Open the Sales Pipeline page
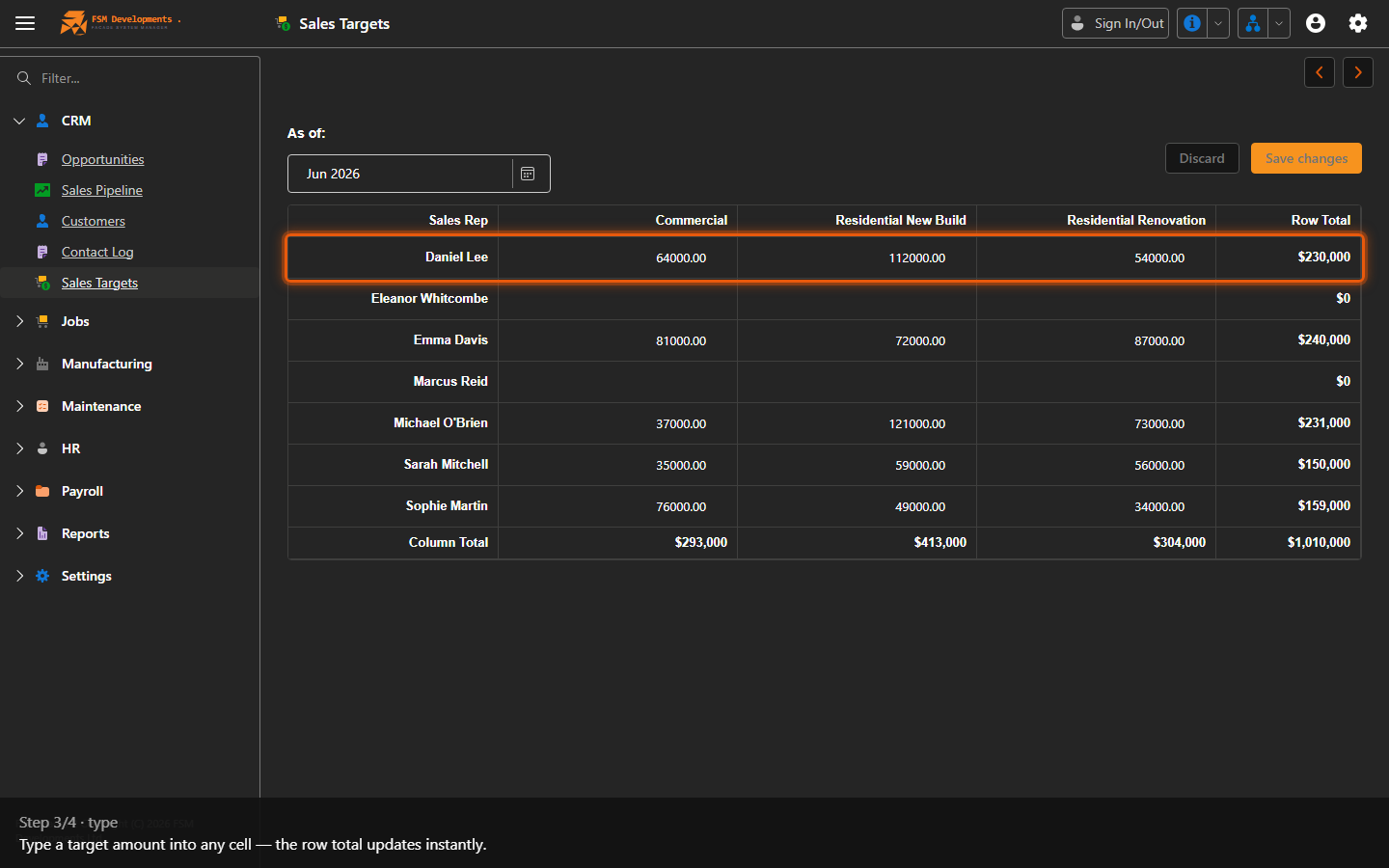 coord(102,190)
